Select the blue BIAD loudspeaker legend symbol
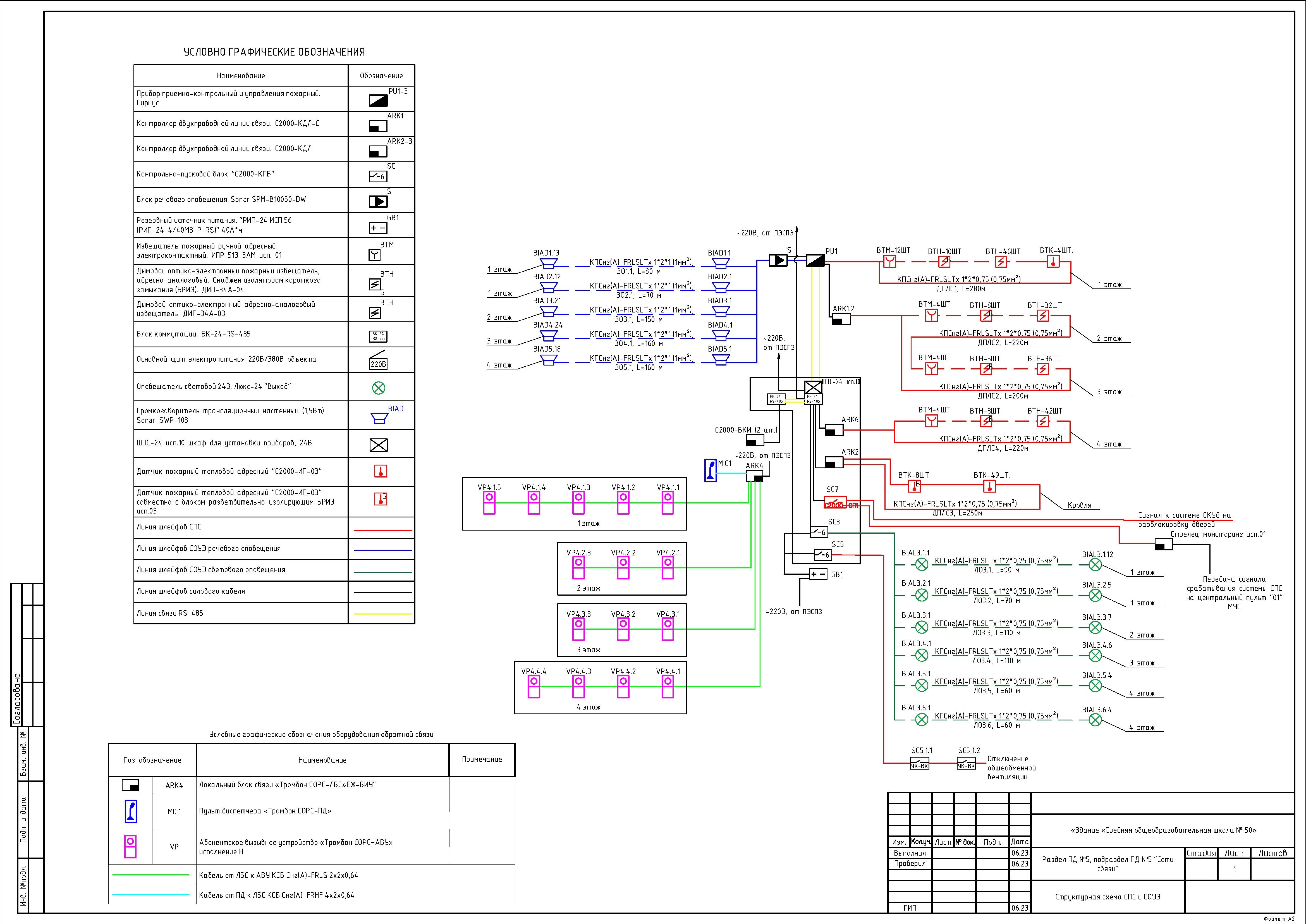This screenshot has width=1306, height=924. [x=379, y=419]
